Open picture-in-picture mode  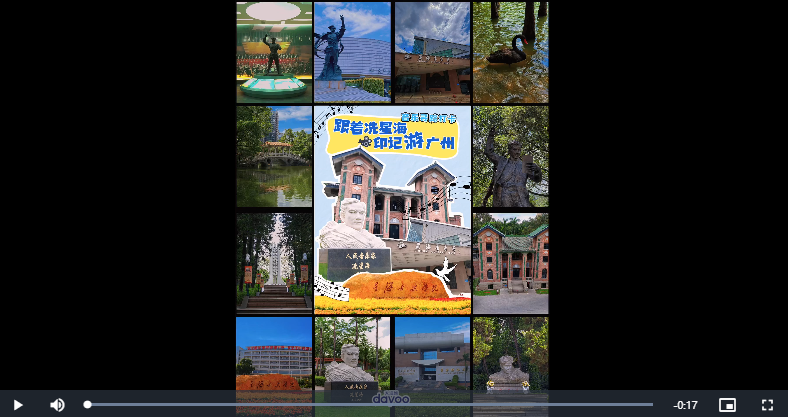point(727,405)
